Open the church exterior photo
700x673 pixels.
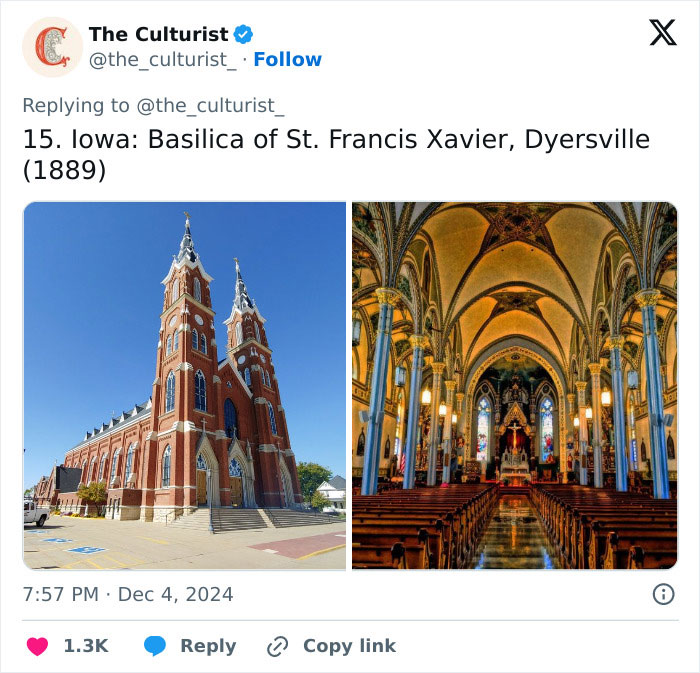point(185,386)
